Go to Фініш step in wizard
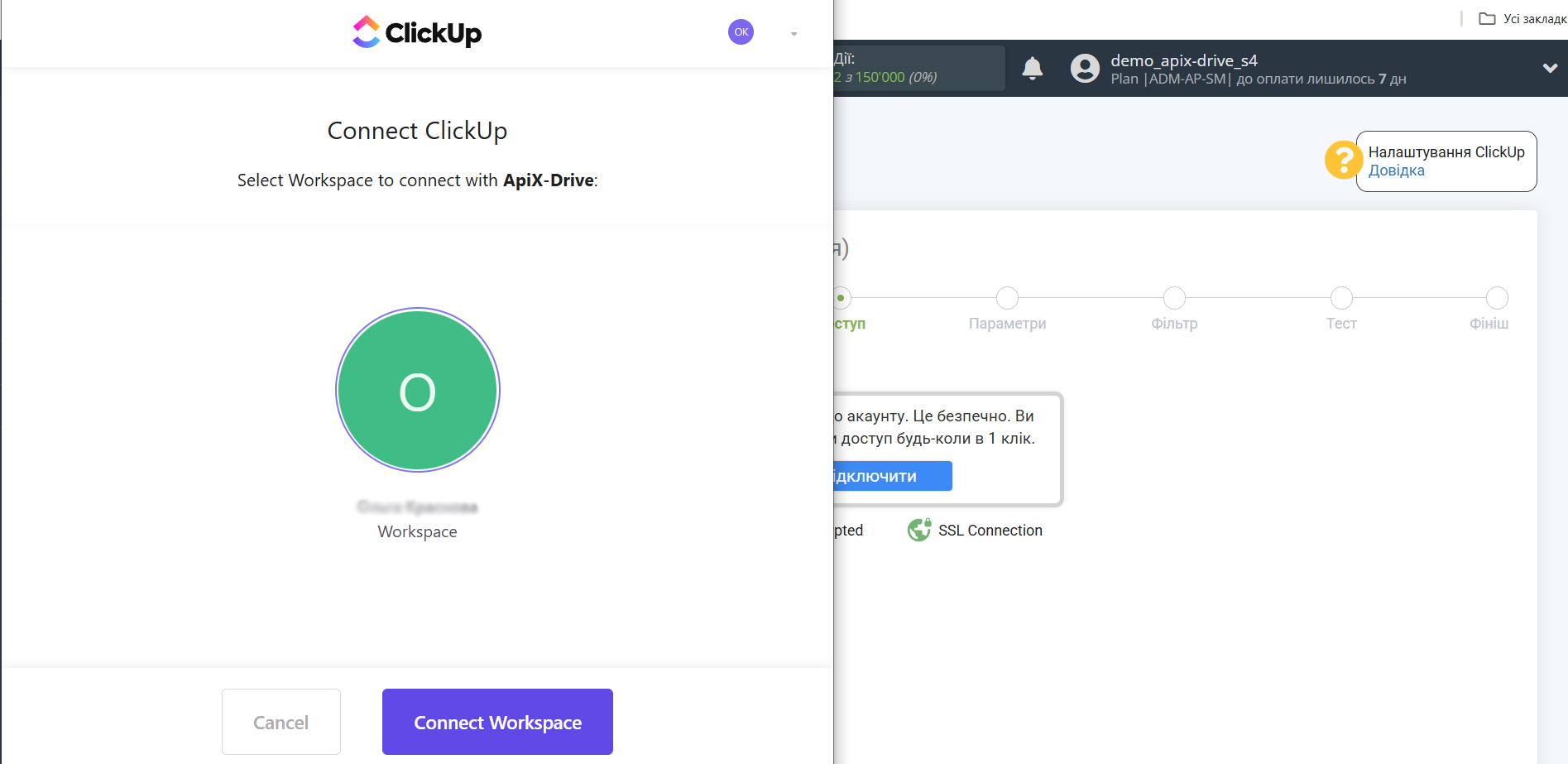Image resolution: width=1568 pixels, height=764 pixels. coord(1497,298)
